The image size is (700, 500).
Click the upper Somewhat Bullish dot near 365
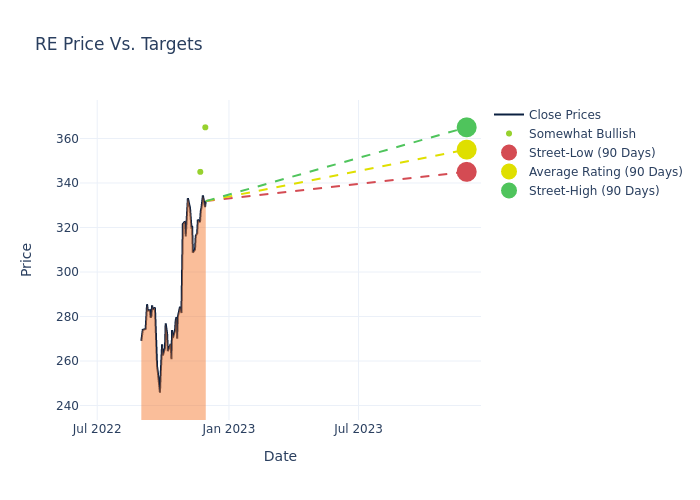click(205, 127)
